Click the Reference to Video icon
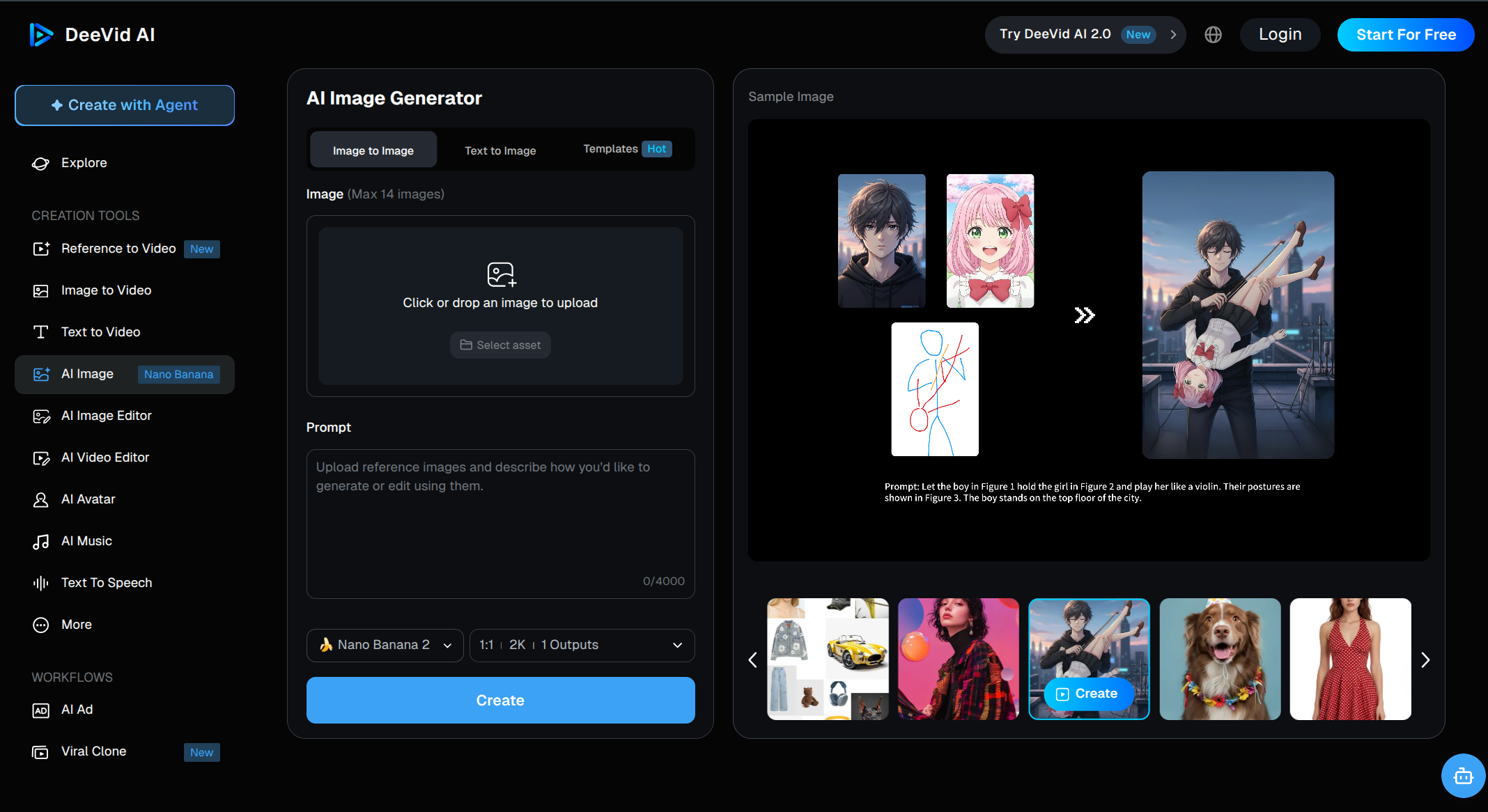This screenshot has height=812, width=1488. [41, 249]
